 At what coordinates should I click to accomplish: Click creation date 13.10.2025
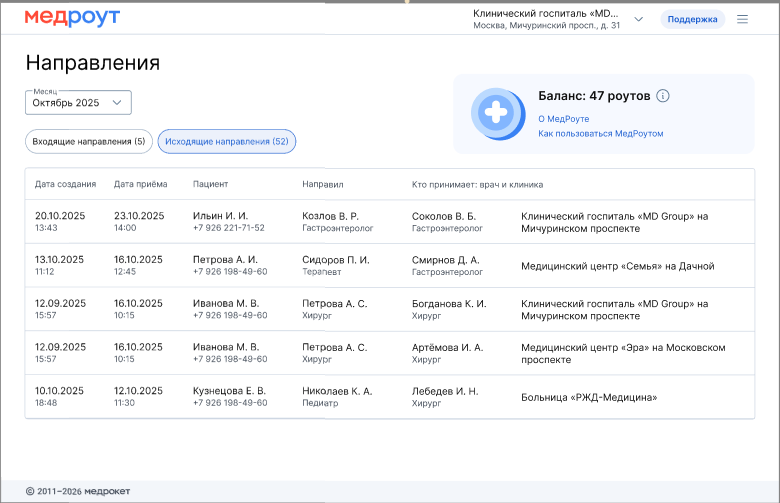(x=59, y=260)
